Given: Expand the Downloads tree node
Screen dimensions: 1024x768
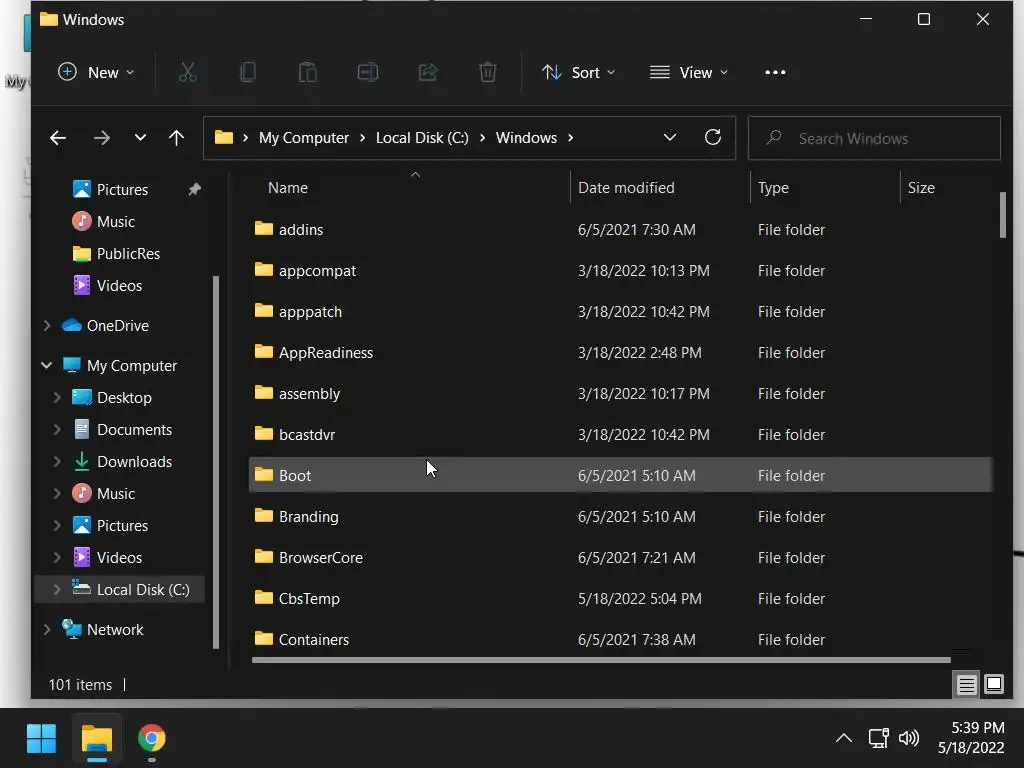Looking at the screenshot, I should 57,462.
